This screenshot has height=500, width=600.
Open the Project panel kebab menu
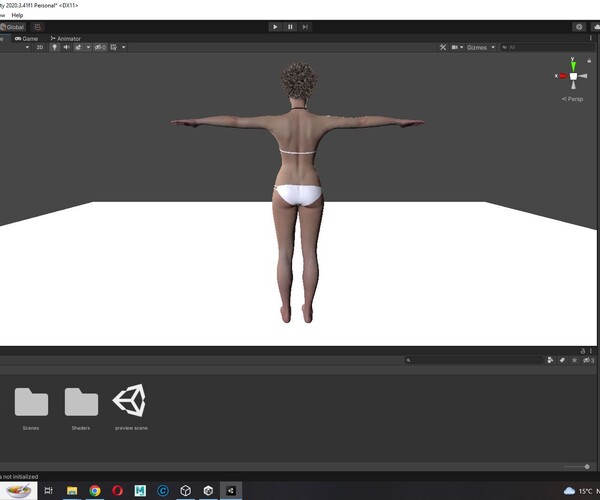click(x=591, y=351)
